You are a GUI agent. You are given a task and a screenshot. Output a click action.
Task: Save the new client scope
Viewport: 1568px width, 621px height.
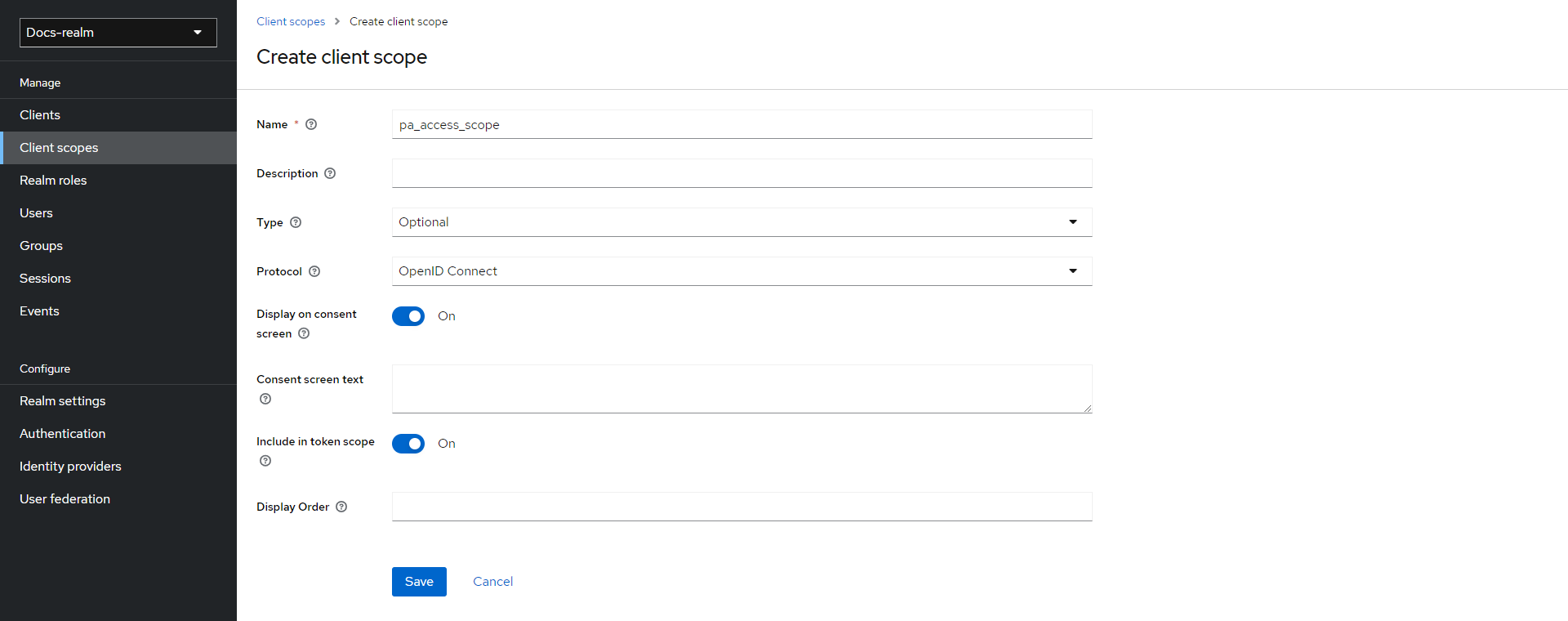click(x=419, y=582)
